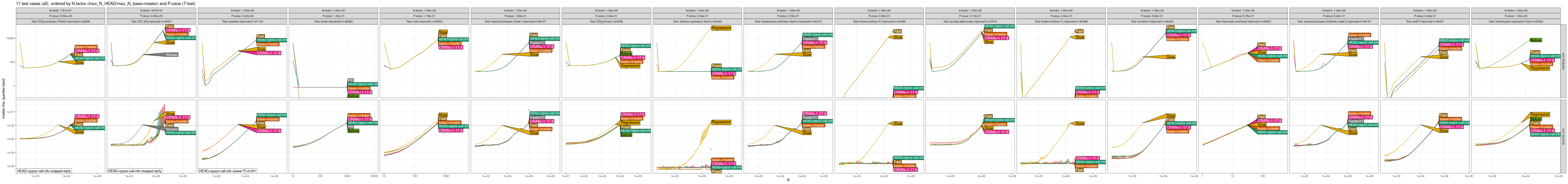Click the "forderv(retGrp=T) improved in #4386" header

click(x=1061, y=21)
